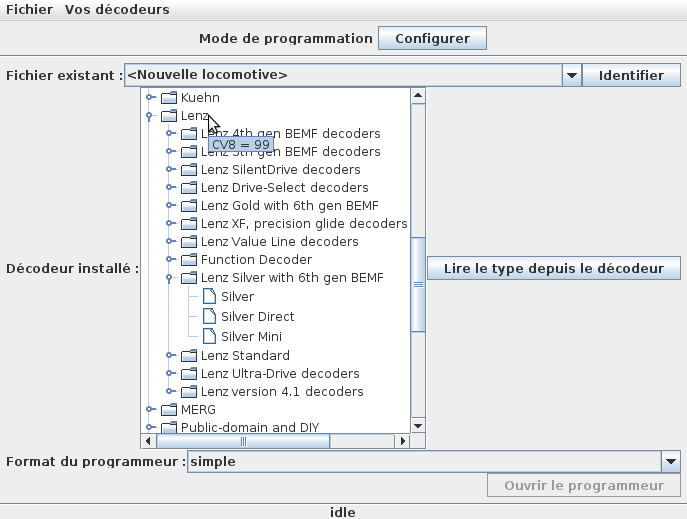This screenshot has height=519, width=687.
Task: Click Lenz Standard folder icon
Action: pos(189,355)
